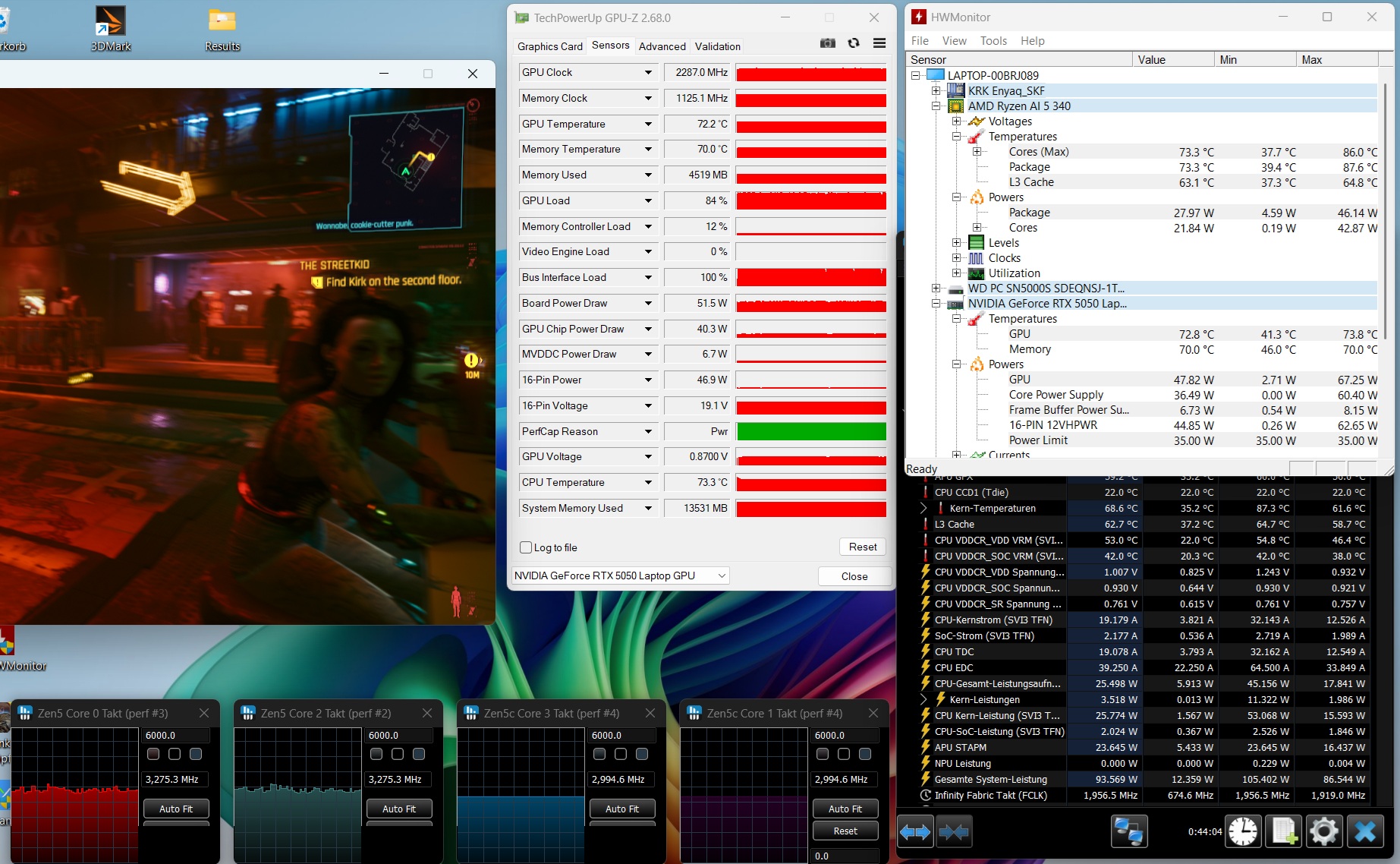Open the GPU-Z hamburger menu
Image resolution: width=1400 pixels, height=864 pixels.
point(879,43)
